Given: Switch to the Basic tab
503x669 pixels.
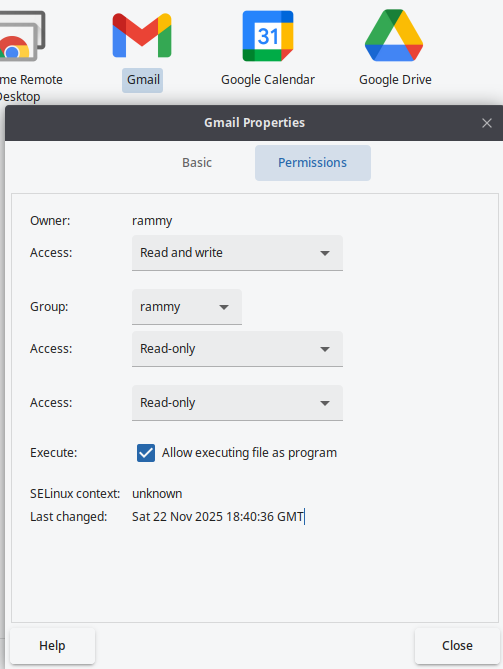Looking at the screenshot, I should tap(197, 163).
